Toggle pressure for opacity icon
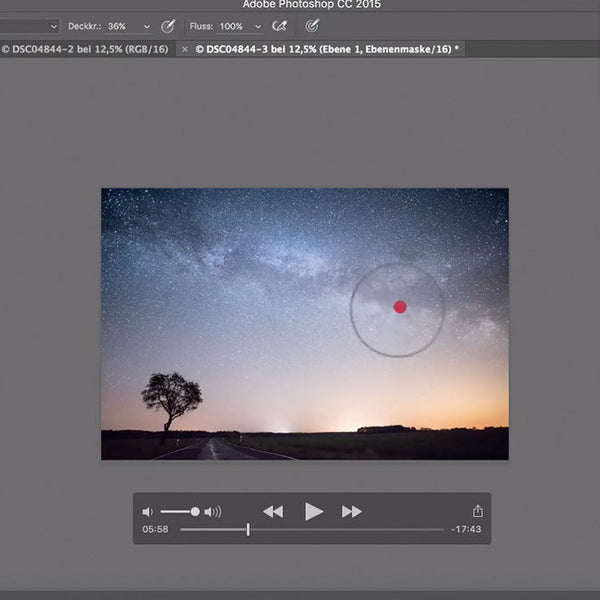This screenshot has height=600, width=600. 168,26
